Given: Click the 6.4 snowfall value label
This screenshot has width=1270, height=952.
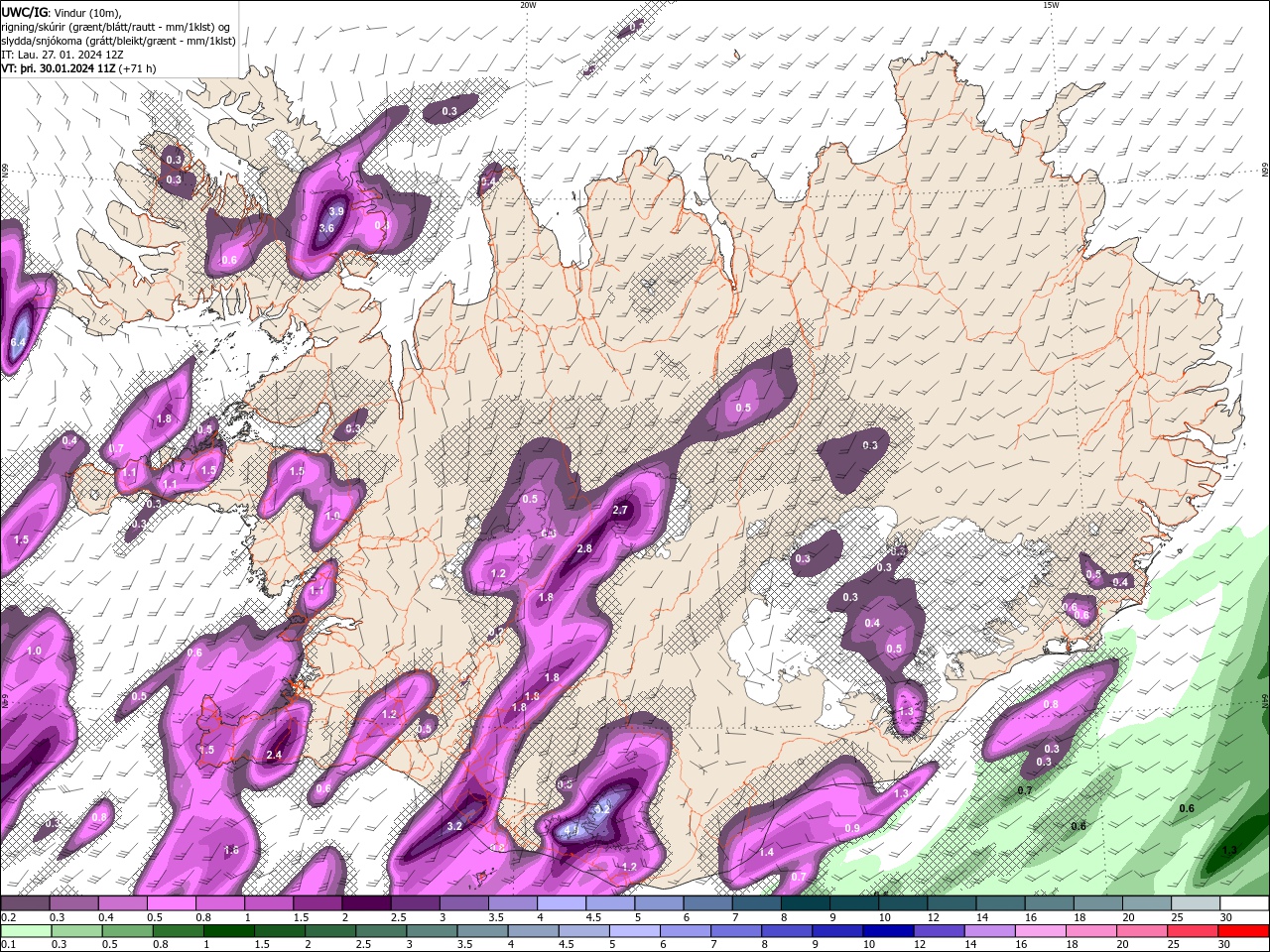Looking at the screenshot, I should click(18, 342).
